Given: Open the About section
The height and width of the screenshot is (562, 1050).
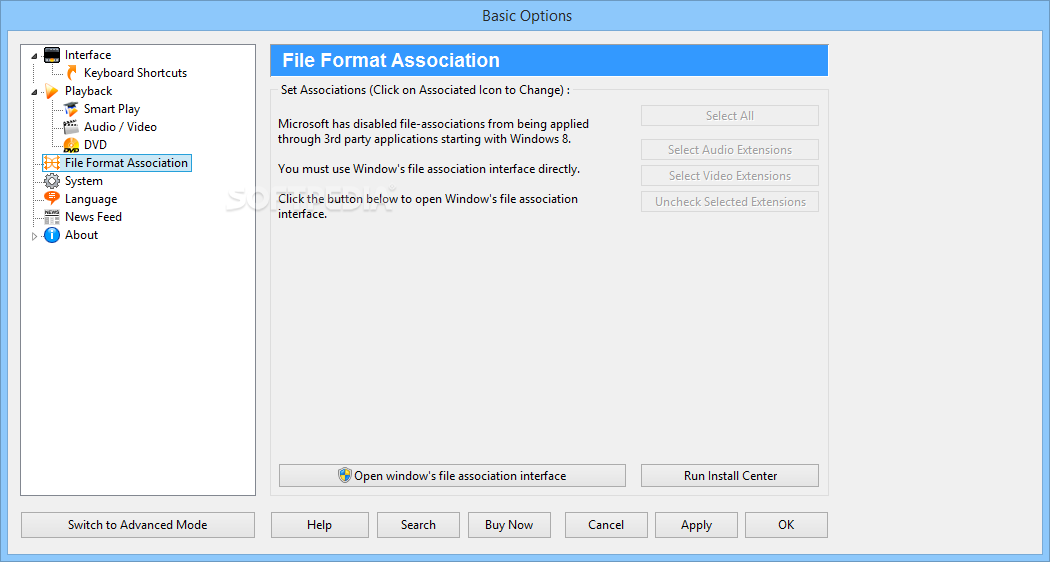Looking at the screenshot, I should coord(81,235).
